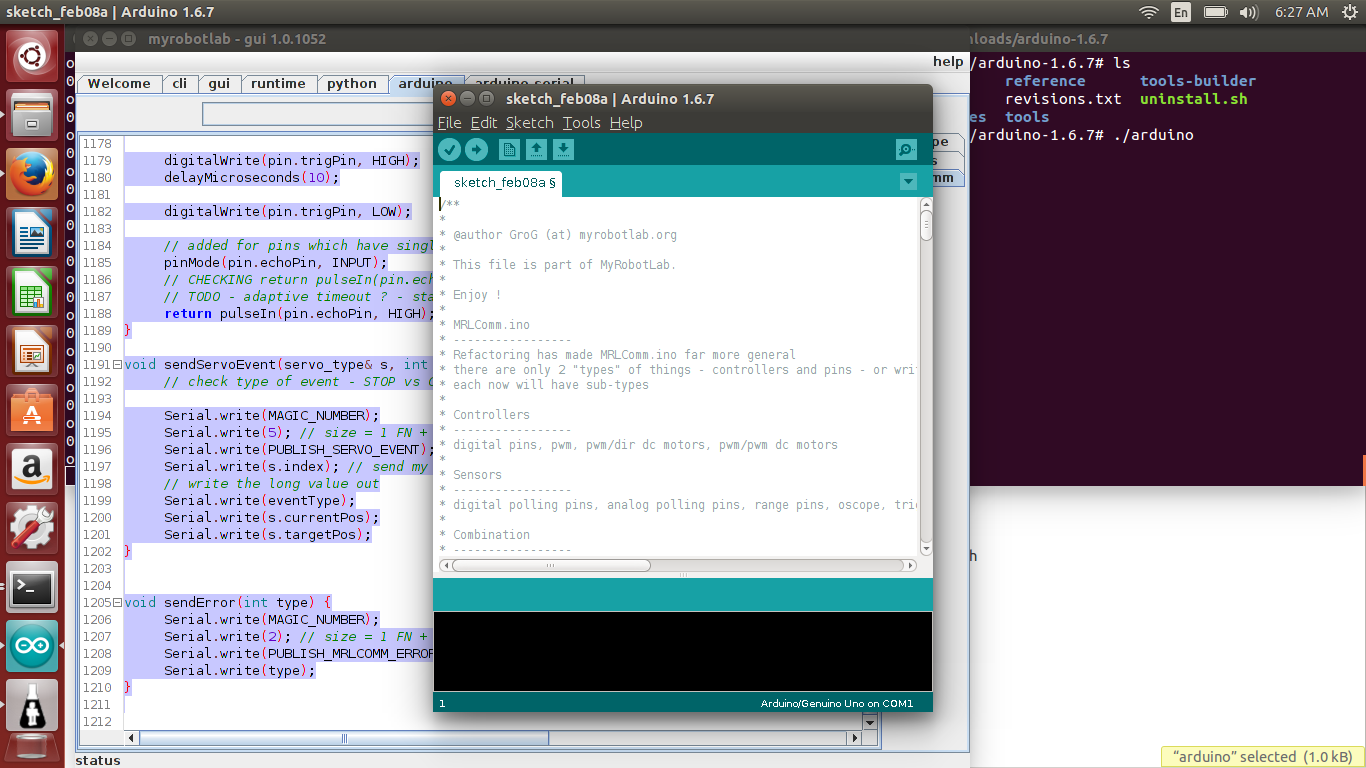The image size is (1366, 768).
Task: Collapse the sendServoEvent function fold marker
Action: 117,364
